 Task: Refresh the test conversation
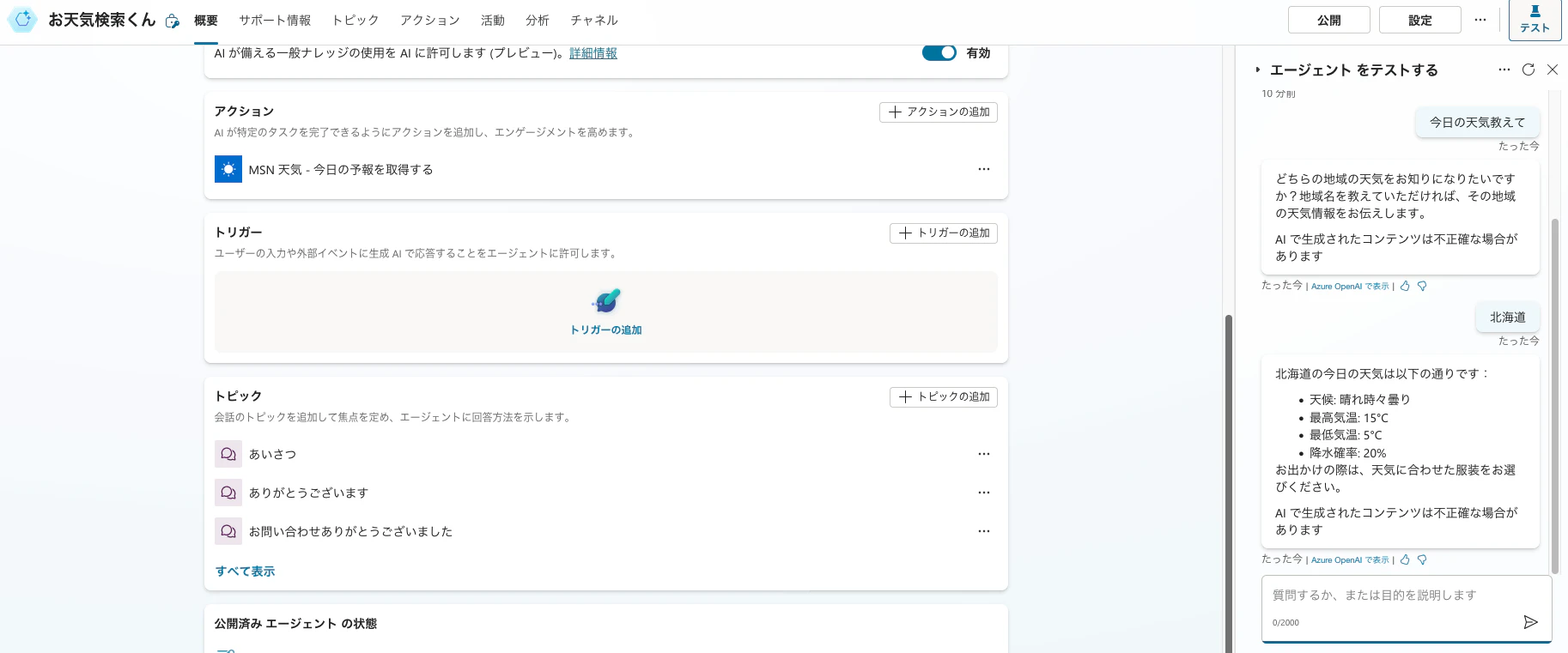pos(1528,70)
